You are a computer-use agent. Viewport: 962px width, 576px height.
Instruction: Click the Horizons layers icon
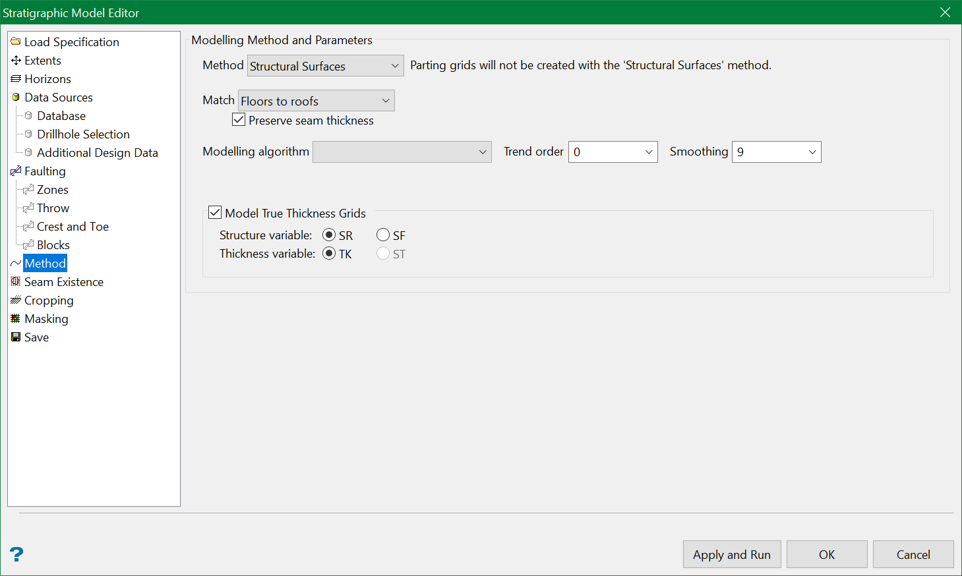[15, 79]
